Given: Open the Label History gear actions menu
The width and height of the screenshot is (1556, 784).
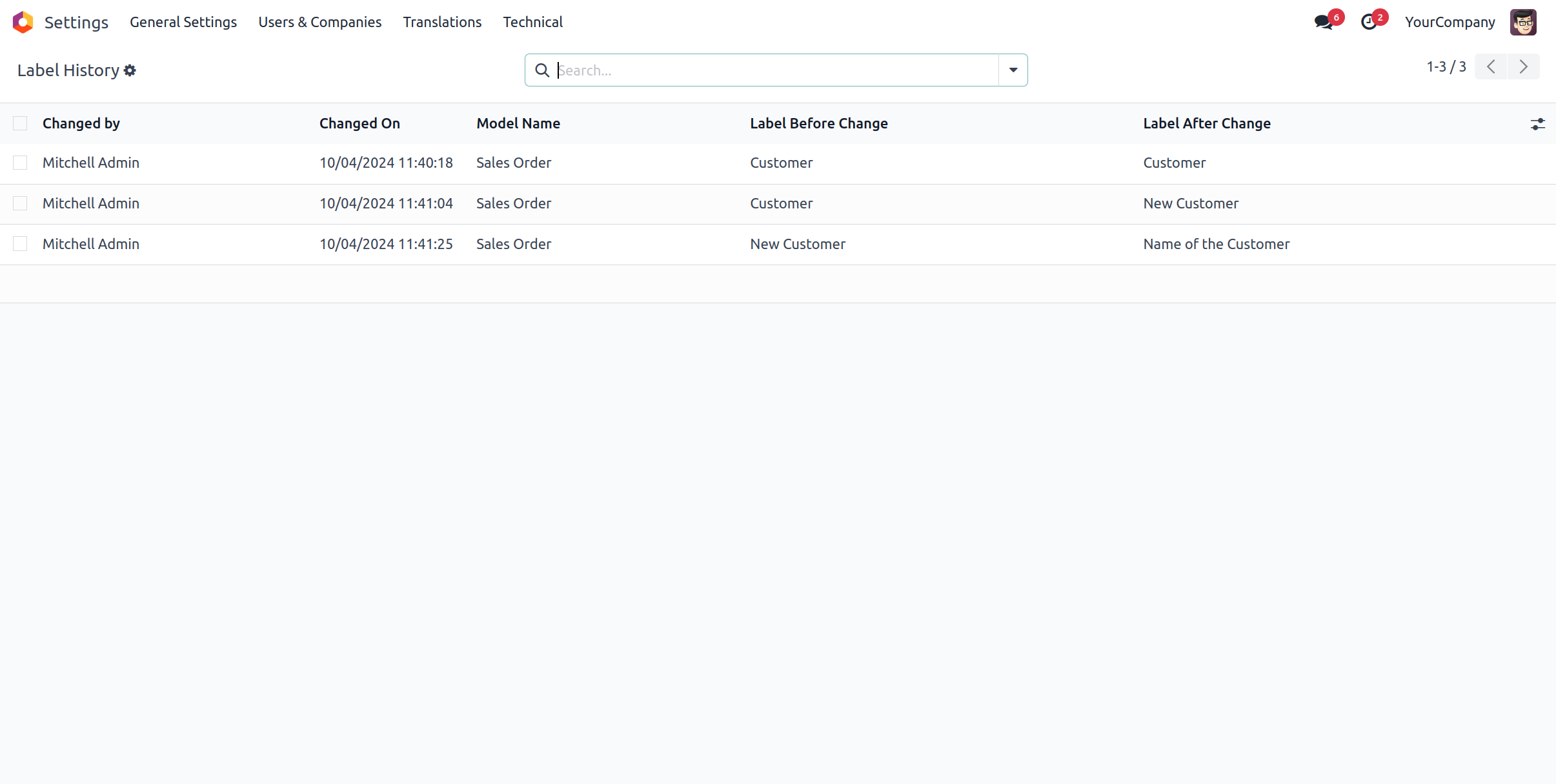Looking at the screenshot, I should click(x=130, y=70).
